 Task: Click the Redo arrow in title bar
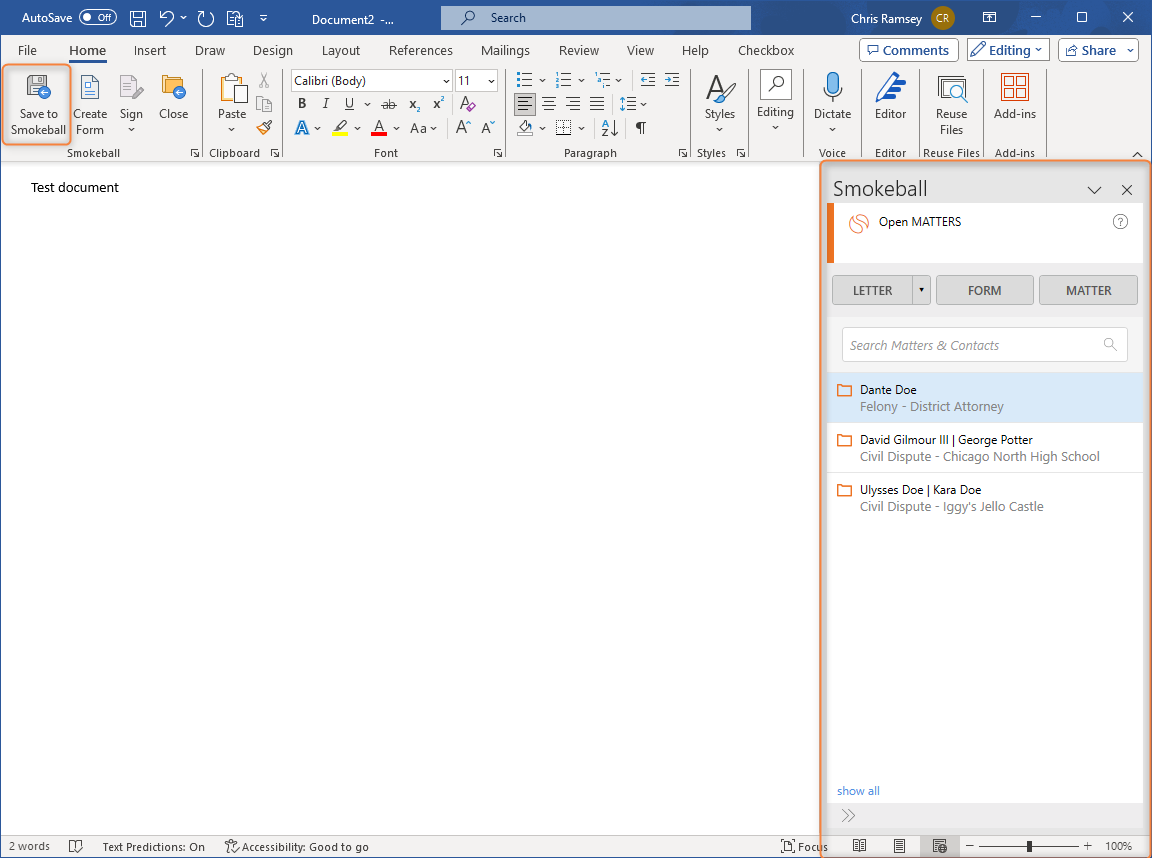(206, 18)
